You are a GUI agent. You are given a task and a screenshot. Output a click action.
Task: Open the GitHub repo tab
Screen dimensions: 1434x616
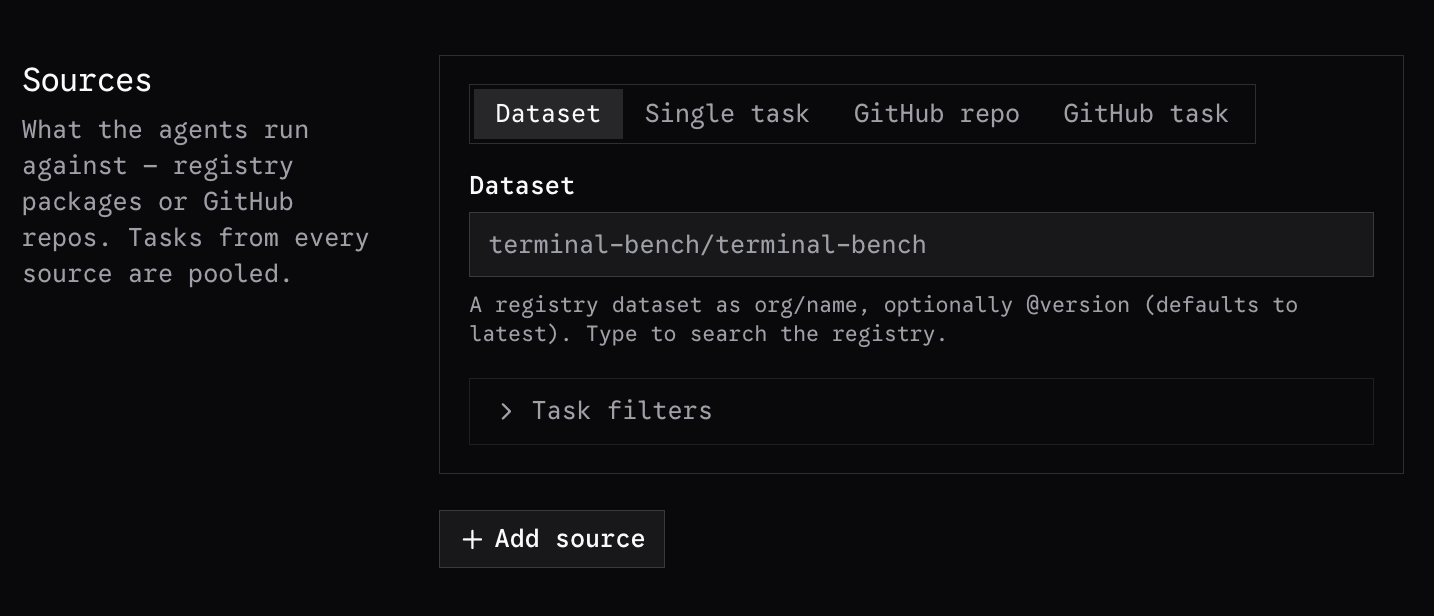[937, 114]
